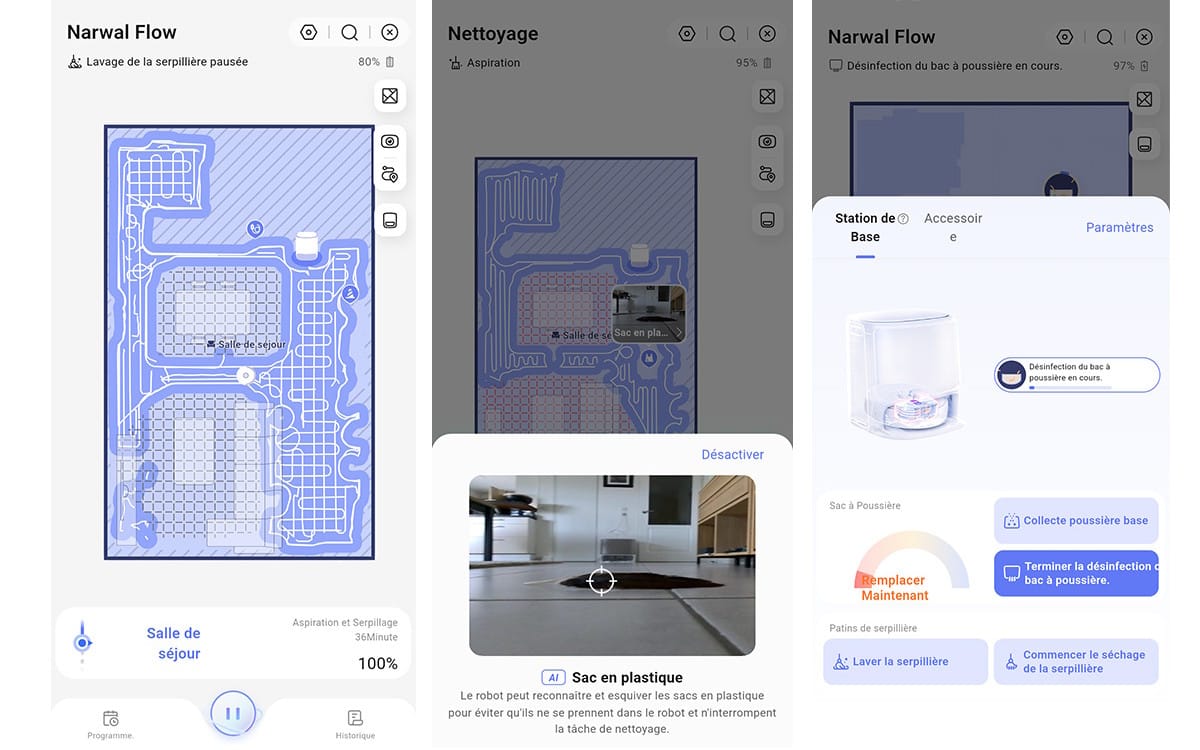The width and height of the screenshot is (1200, 750).
Task: Select the 'Patins de serpillière' section label
Action: (873, 628)
